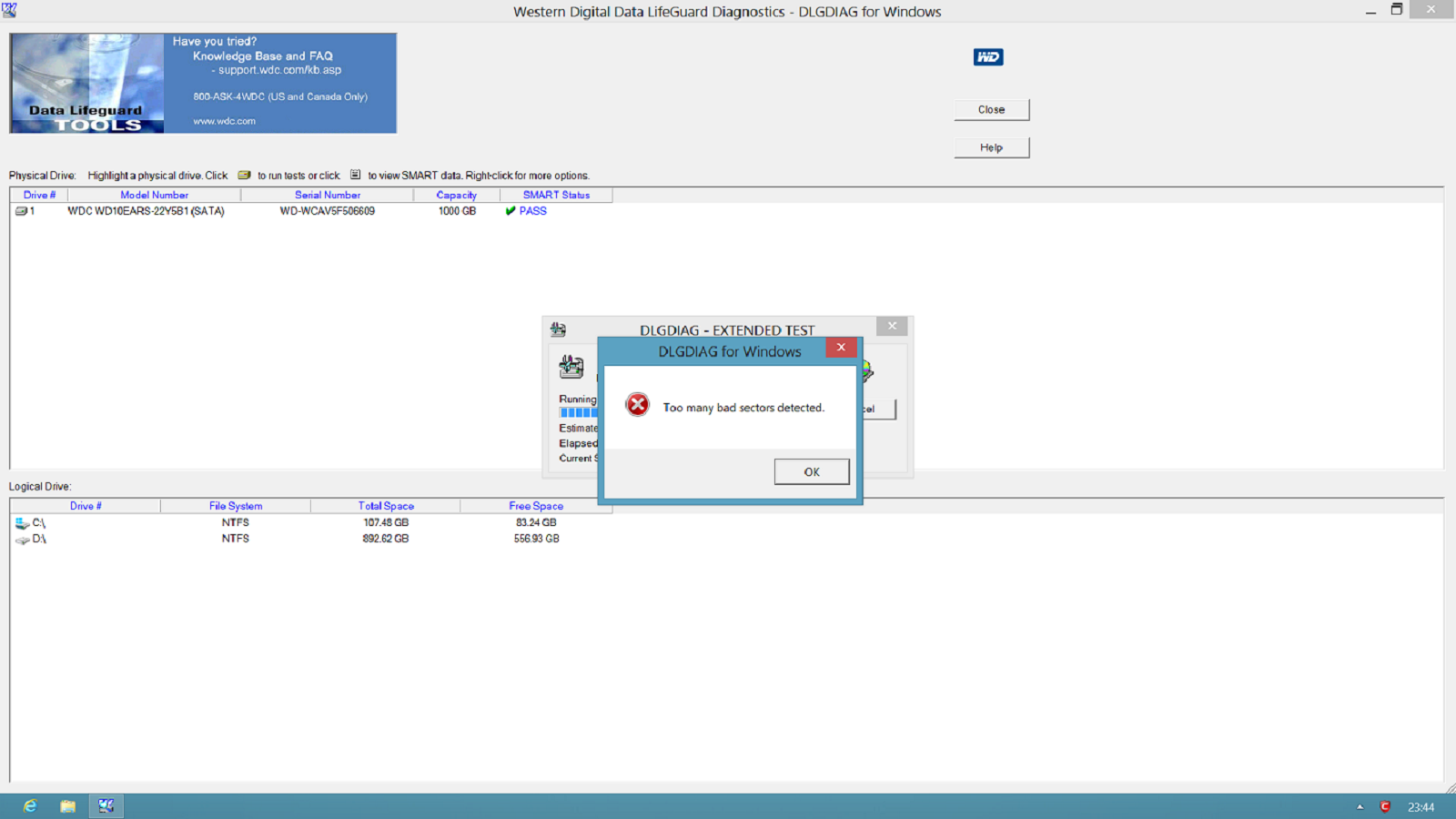Click the Total Space column header
Screen dimensions: 1456x819
click(386, 506)
